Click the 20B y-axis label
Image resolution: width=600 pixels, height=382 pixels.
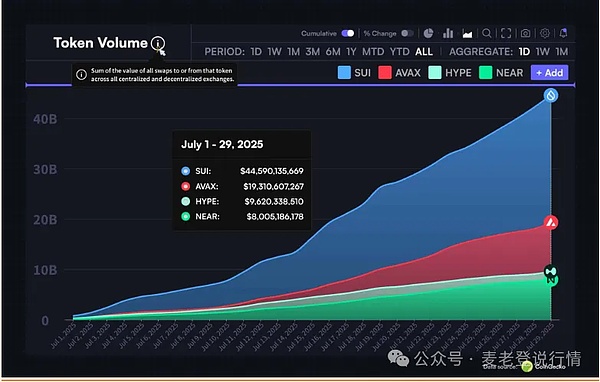coord(45,220)
